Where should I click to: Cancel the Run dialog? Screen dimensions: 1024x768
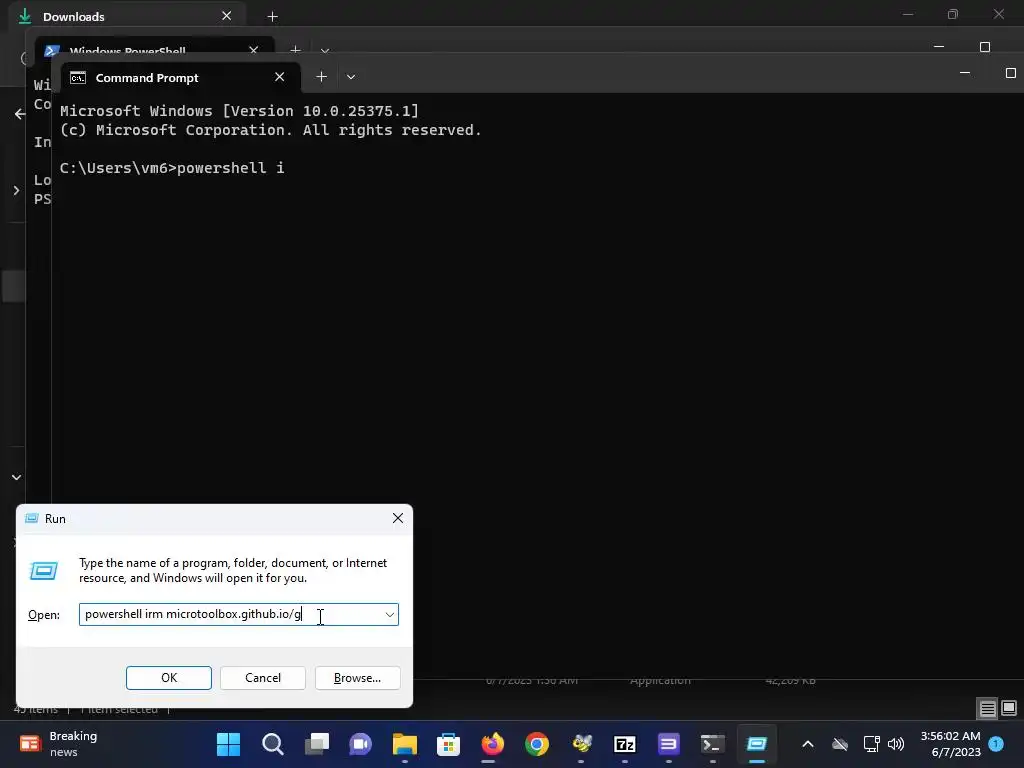point(263,677)
